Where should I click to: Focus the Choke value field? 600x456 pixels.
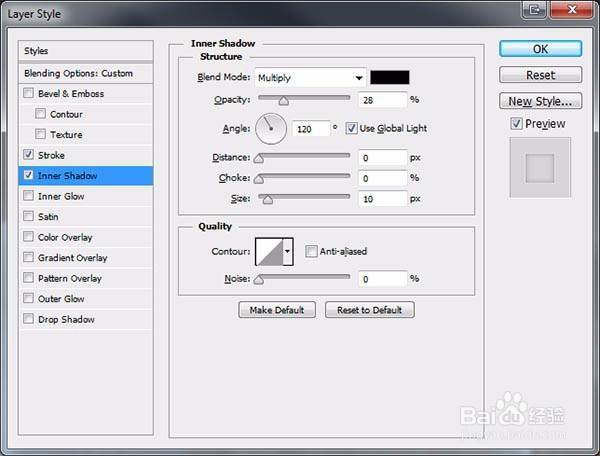point(382,178)
